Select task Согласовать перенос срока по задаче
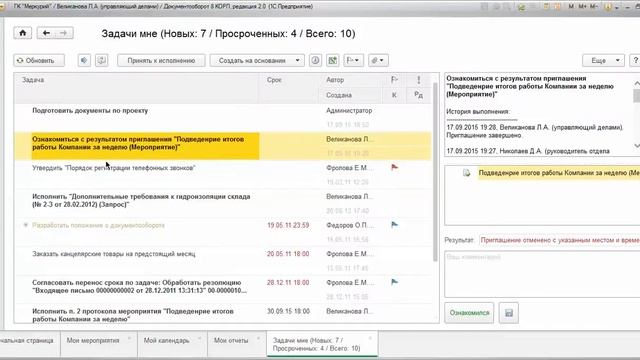 pos(139,287)
